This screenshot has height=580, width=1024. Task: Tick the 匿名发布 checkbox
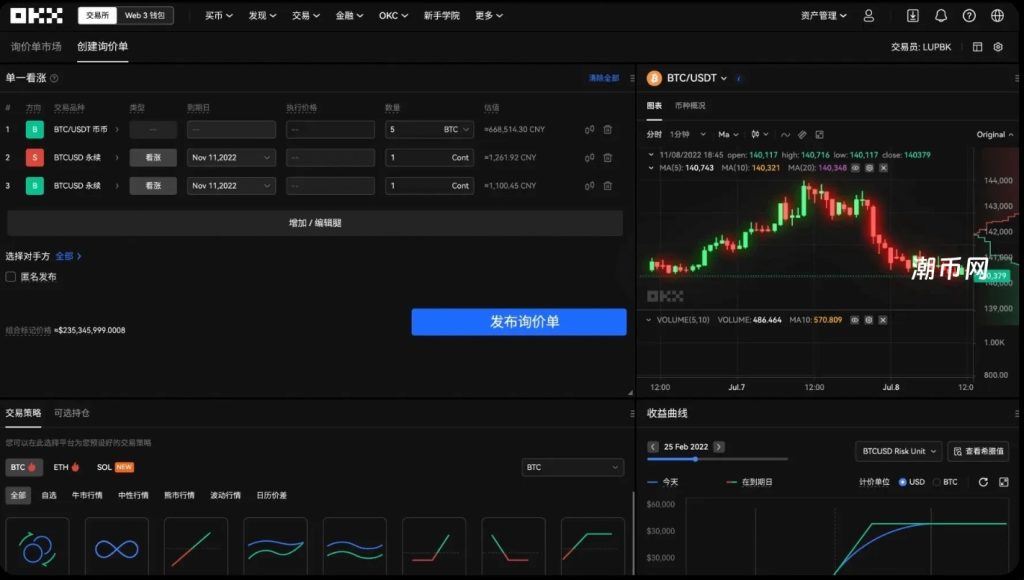tap(11, 277)
